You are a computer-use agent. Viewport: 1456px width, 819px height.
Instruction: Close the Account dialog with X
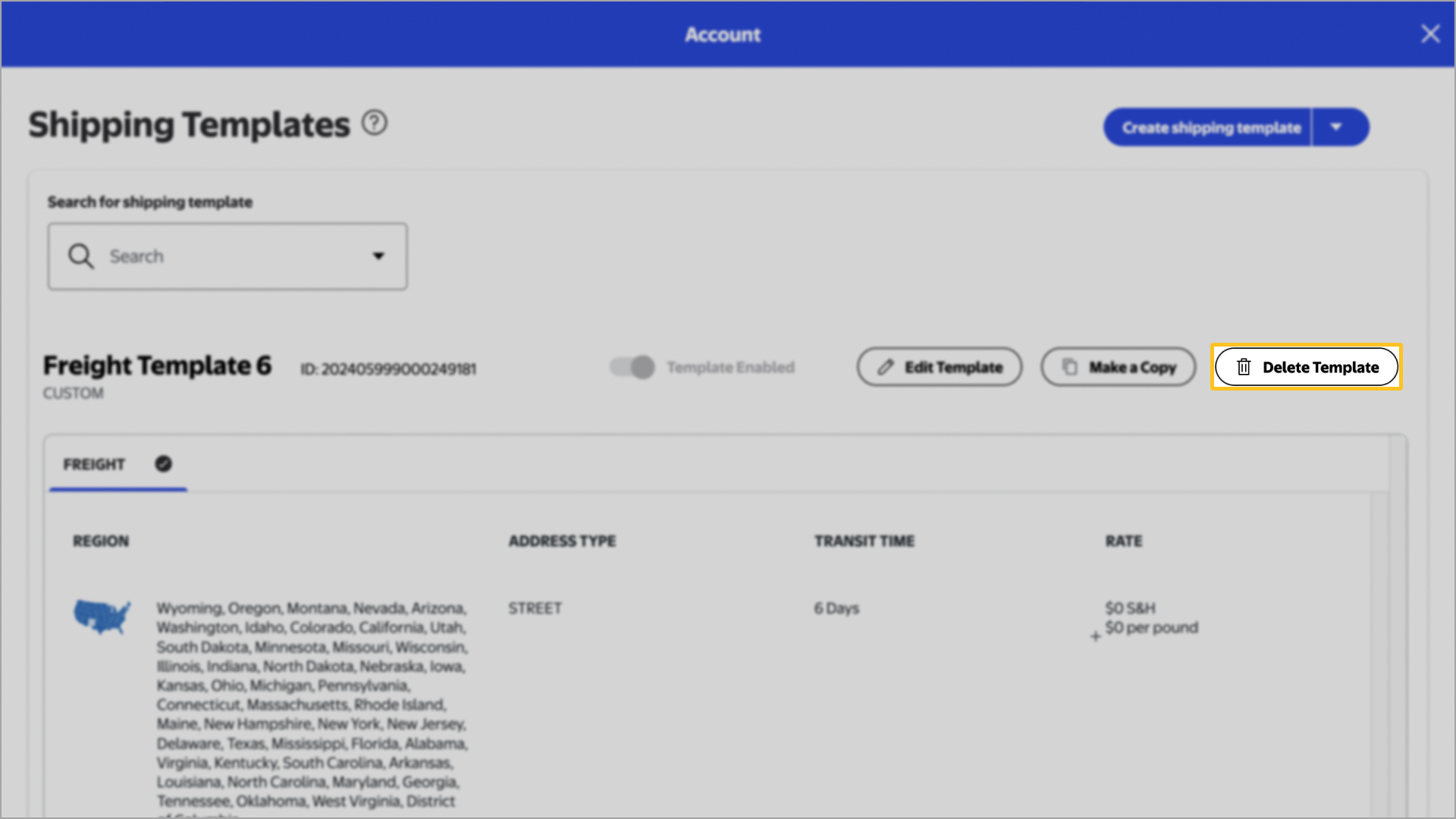pos(1429,34)
